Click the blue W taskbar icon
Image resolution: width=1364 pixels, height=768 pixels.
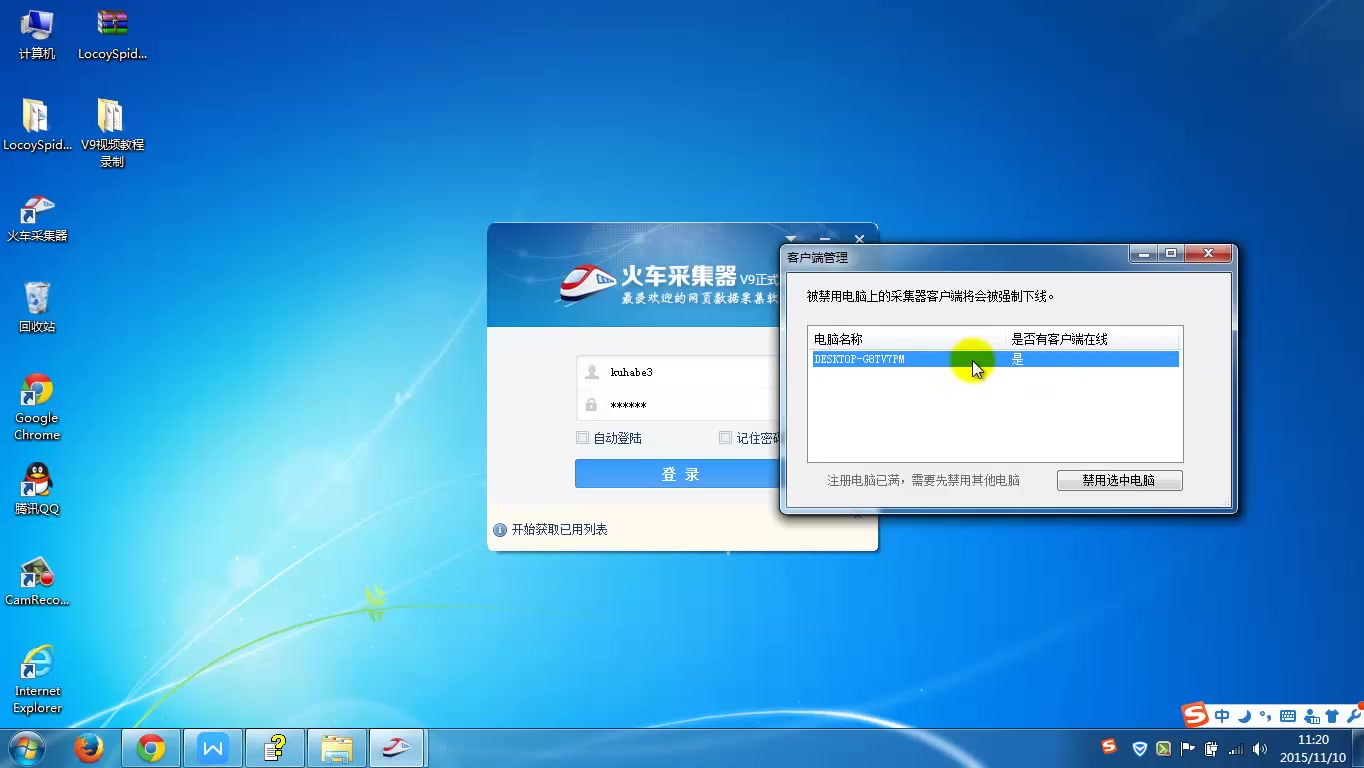[213, 748]
